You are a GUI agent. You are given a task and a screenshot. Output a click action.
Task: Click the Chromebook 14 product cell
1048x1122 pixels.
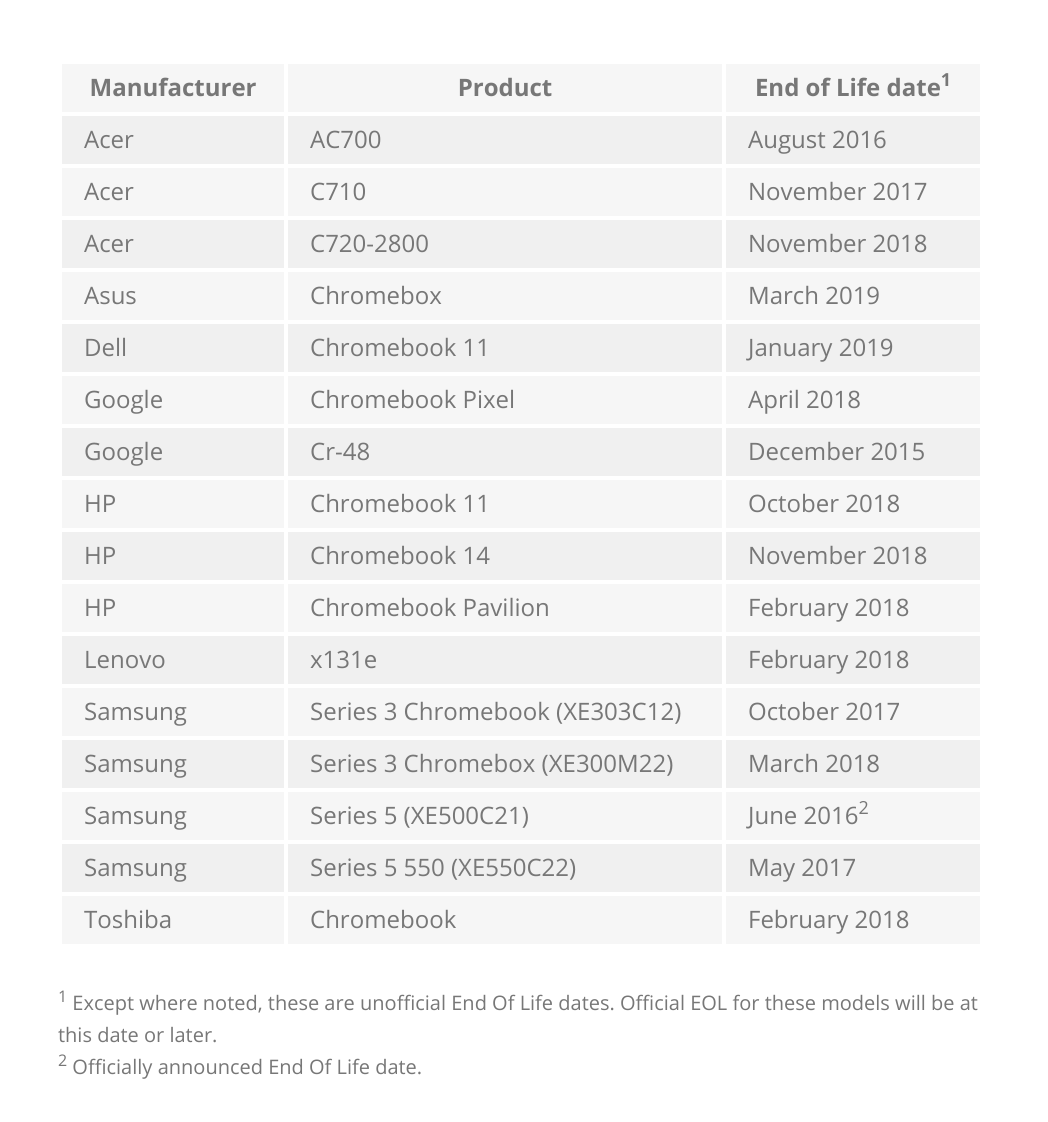point(504,556)
